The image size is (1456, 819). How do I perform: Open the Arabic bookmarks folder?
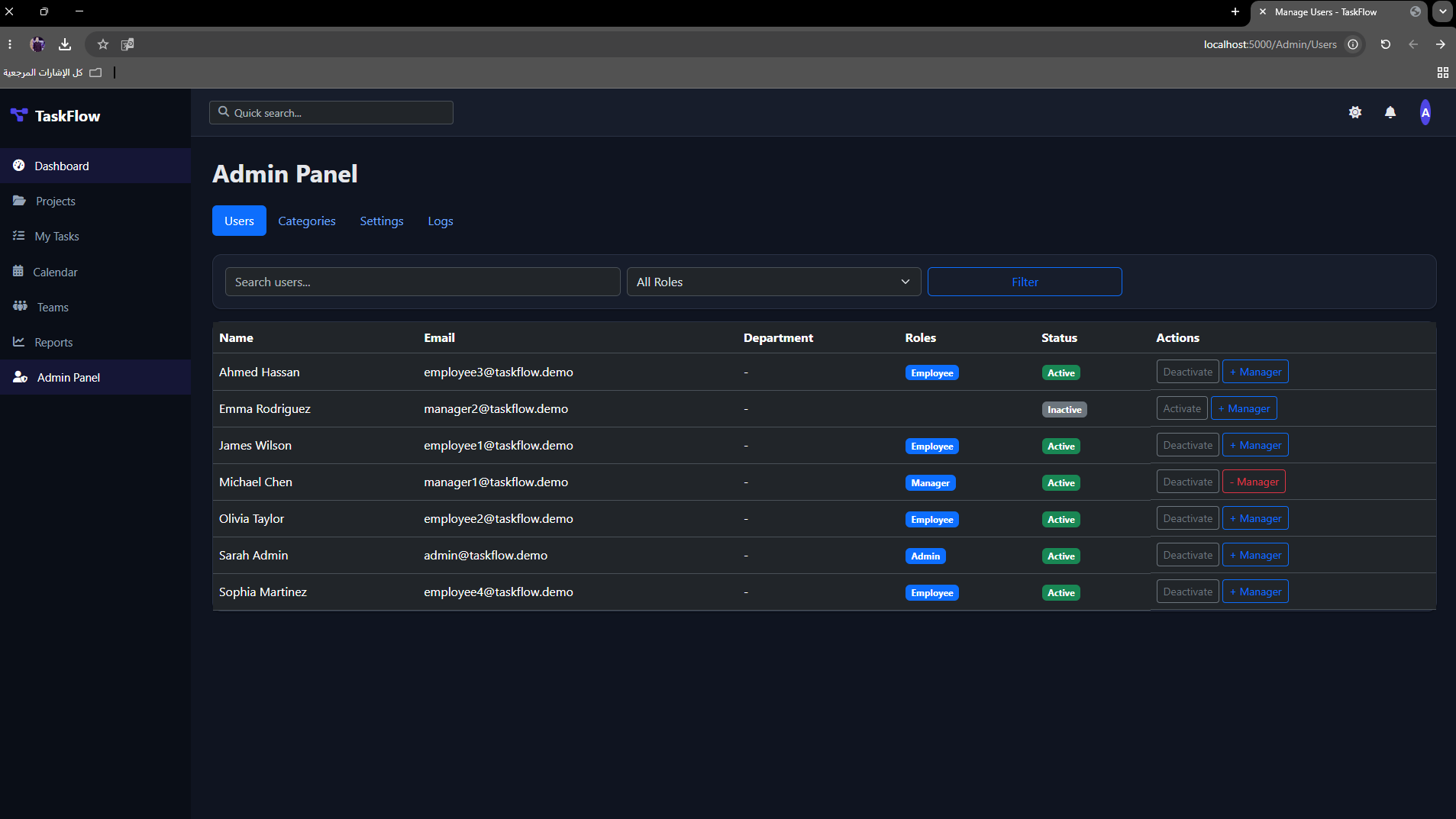point(52,73)
